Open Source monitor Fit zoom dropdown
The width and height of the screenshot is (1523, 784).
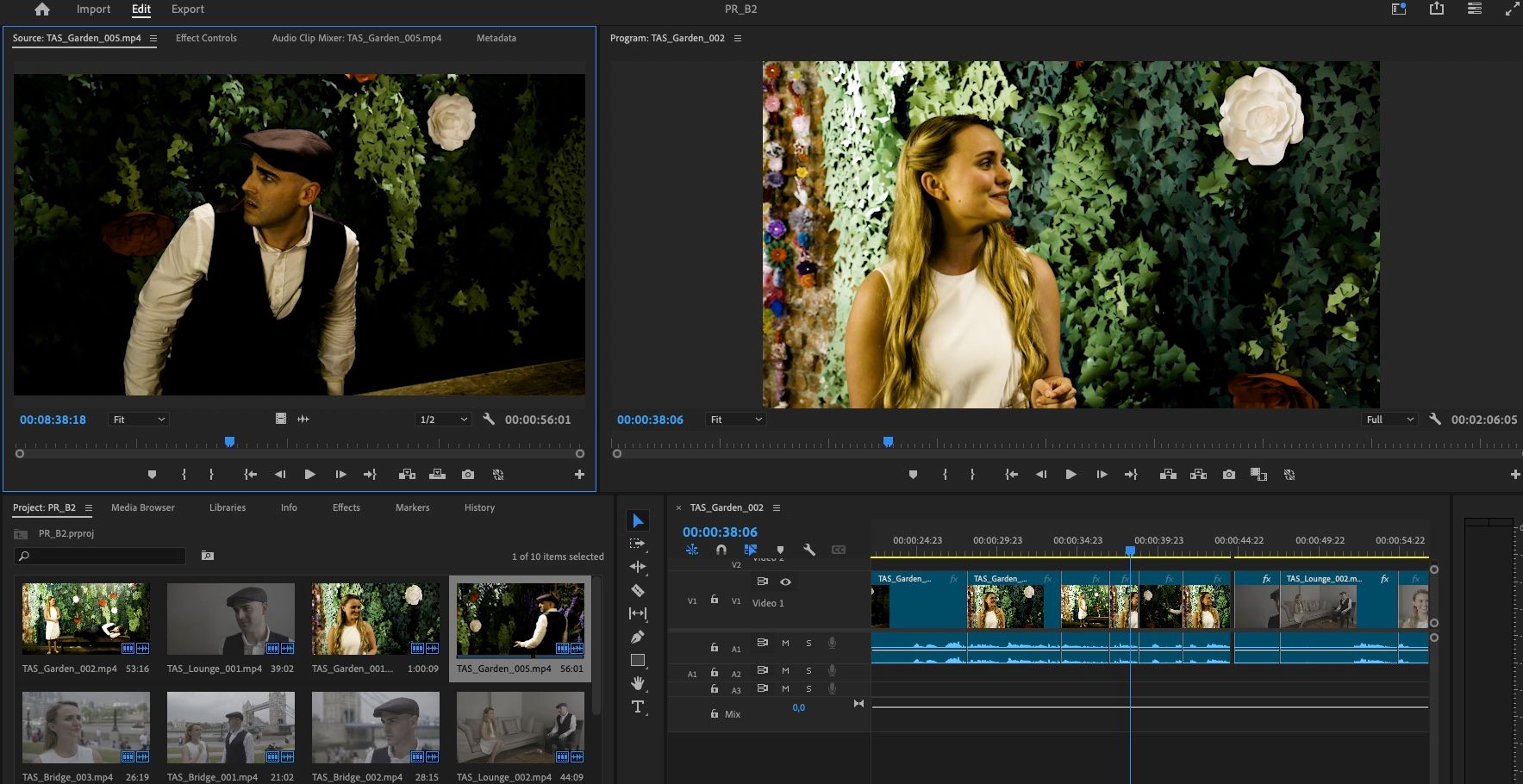pos(138,420)
